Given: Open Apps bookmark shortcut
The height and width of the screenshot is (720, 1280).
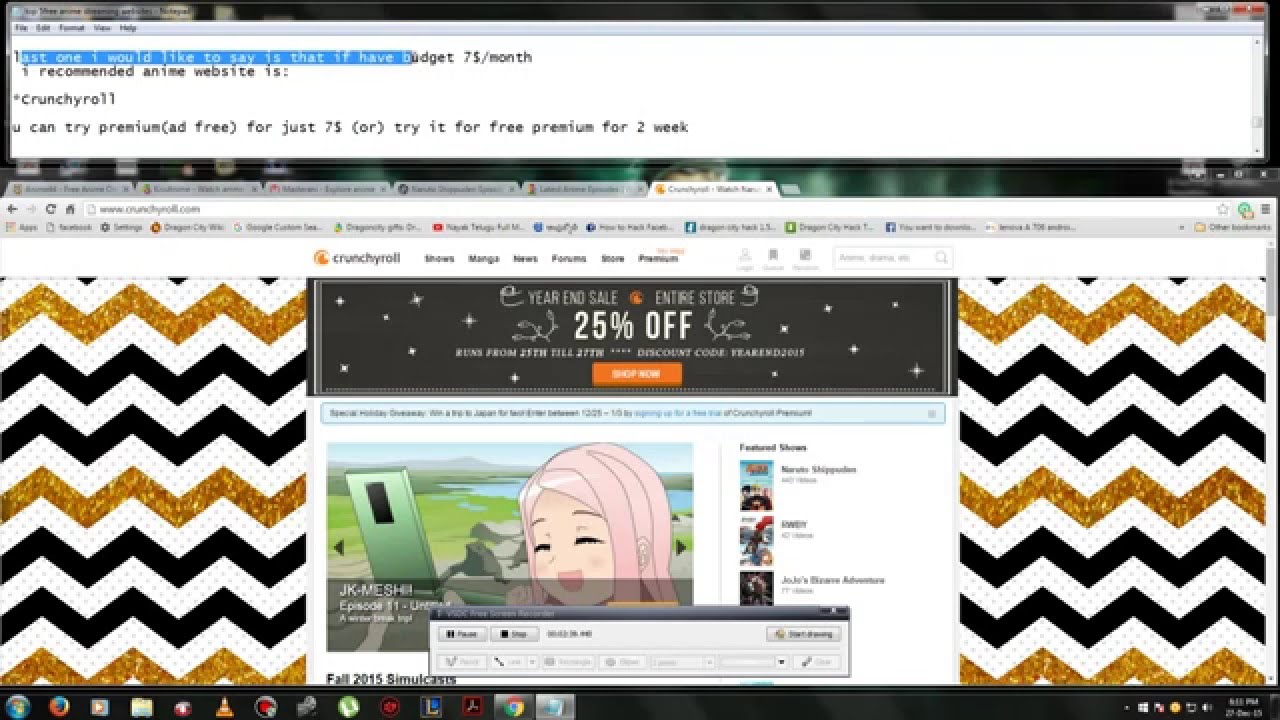Looking at the screenshot, I should pos(21,227).
